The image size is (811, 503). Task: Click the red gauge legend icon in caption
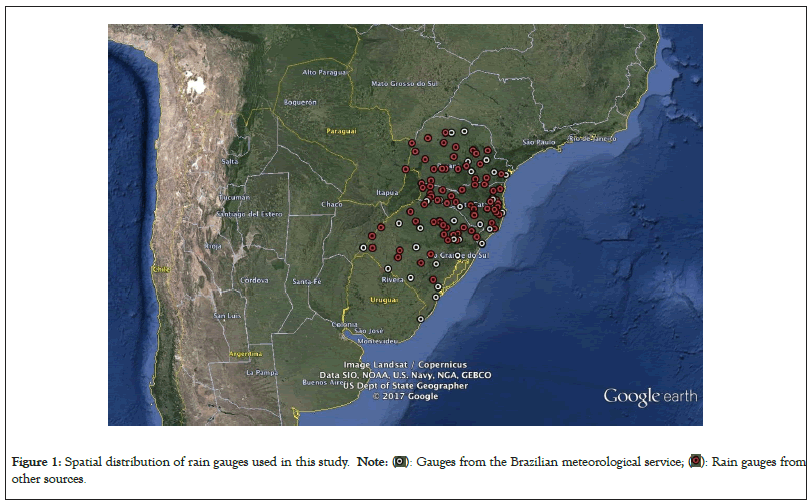pyautogui.click(x=695, y=463)
